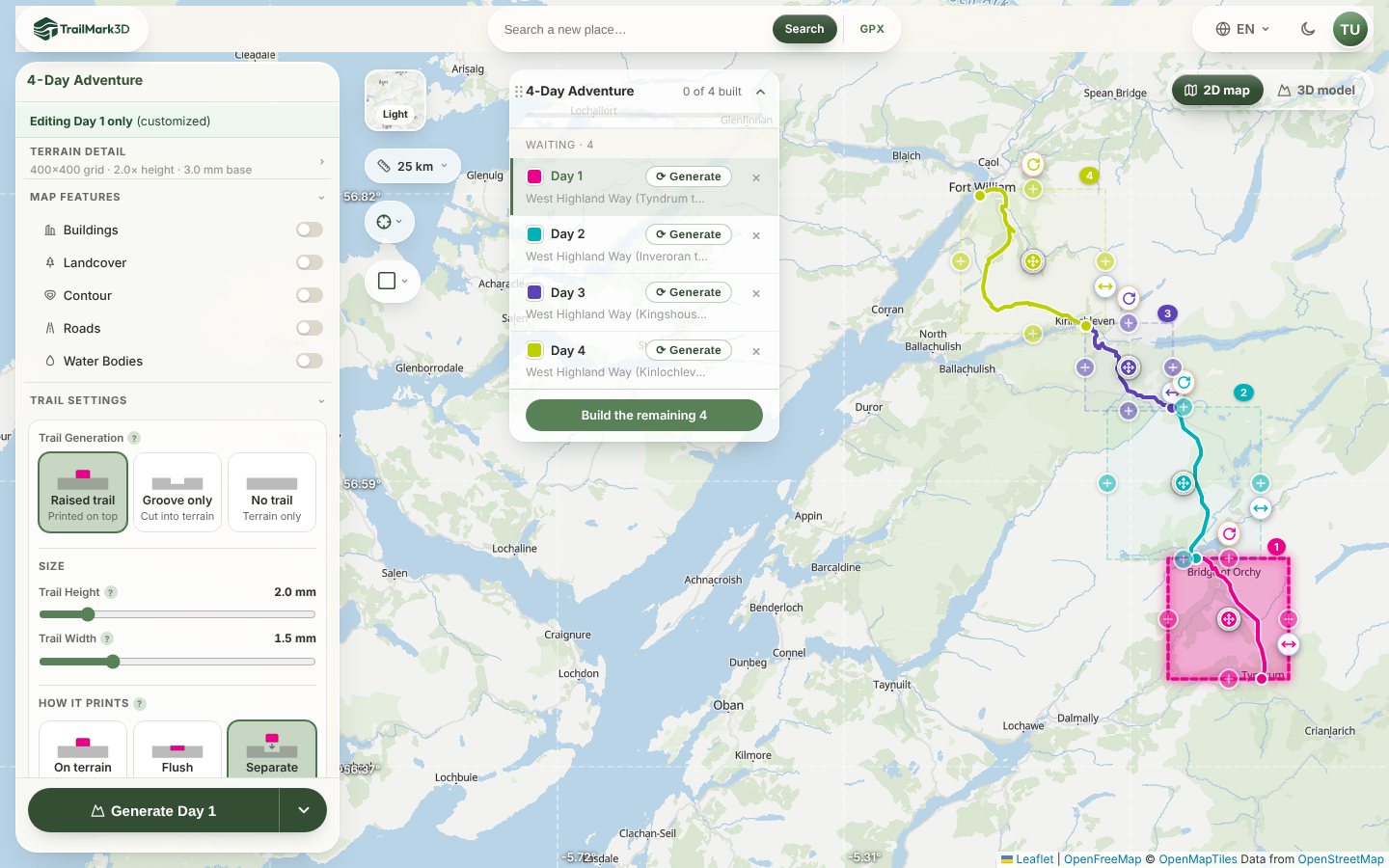Select the Flush print option
The height and width of the screenshot is (868, 1389).
tap(177, 749)
